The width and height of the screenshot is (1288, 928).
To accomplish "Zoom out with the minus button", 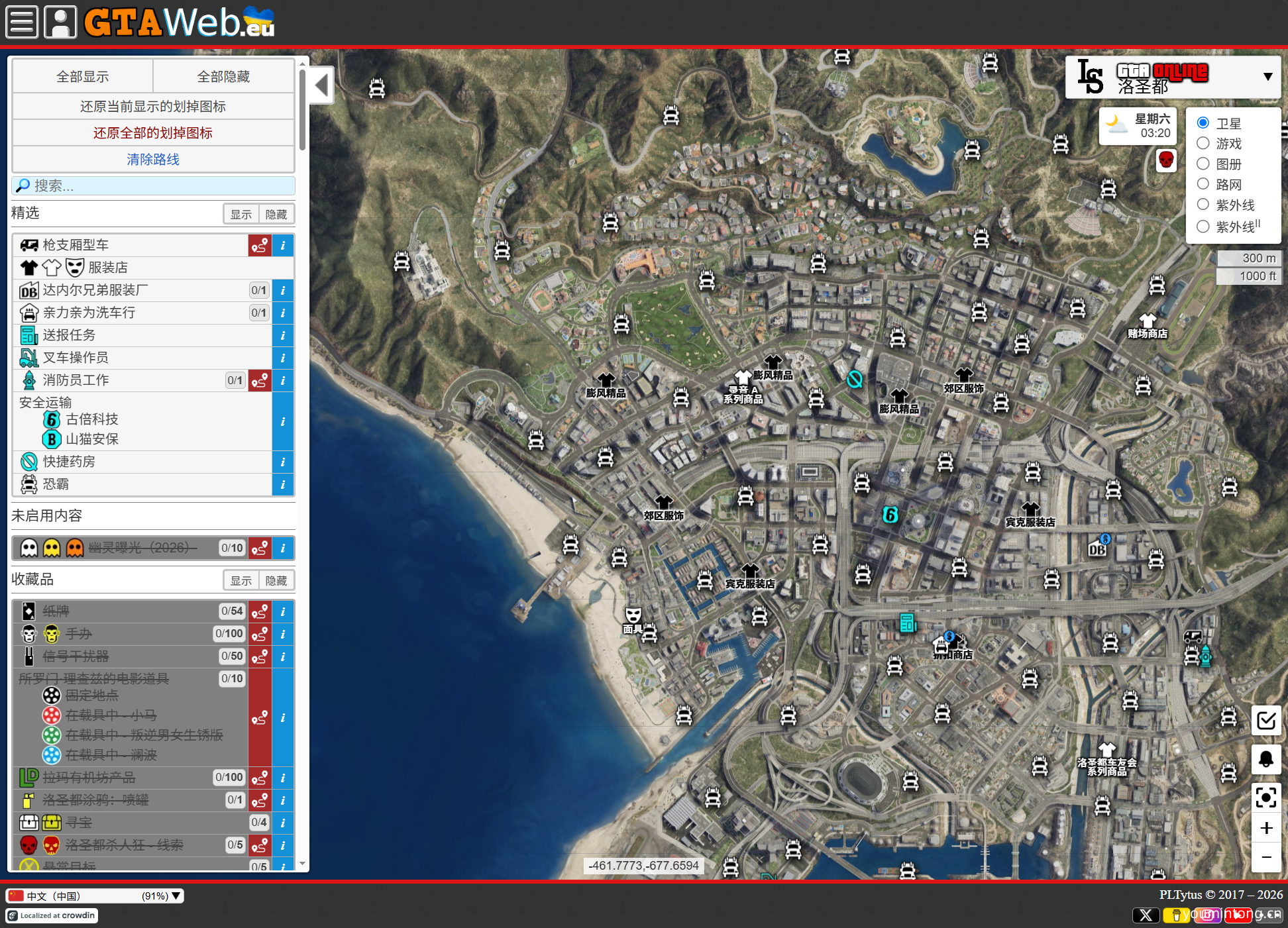I will coord(1266,857).
